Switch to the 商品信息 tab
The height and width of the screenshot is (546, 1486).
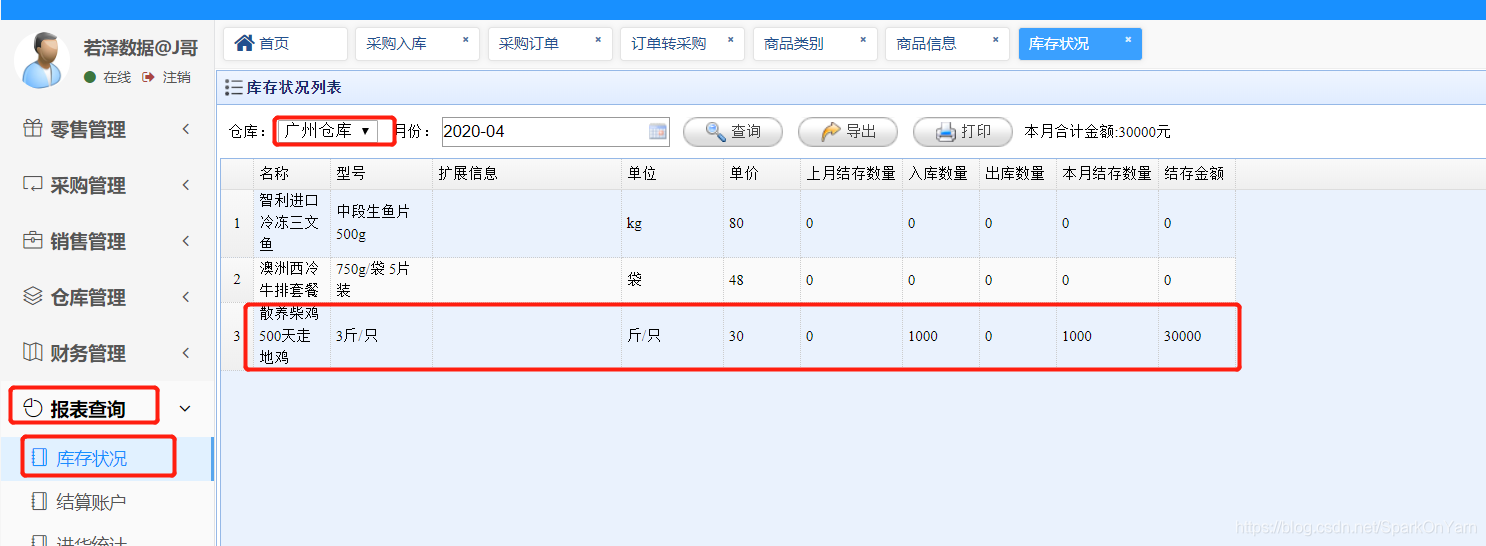click(x=947, y=44)
